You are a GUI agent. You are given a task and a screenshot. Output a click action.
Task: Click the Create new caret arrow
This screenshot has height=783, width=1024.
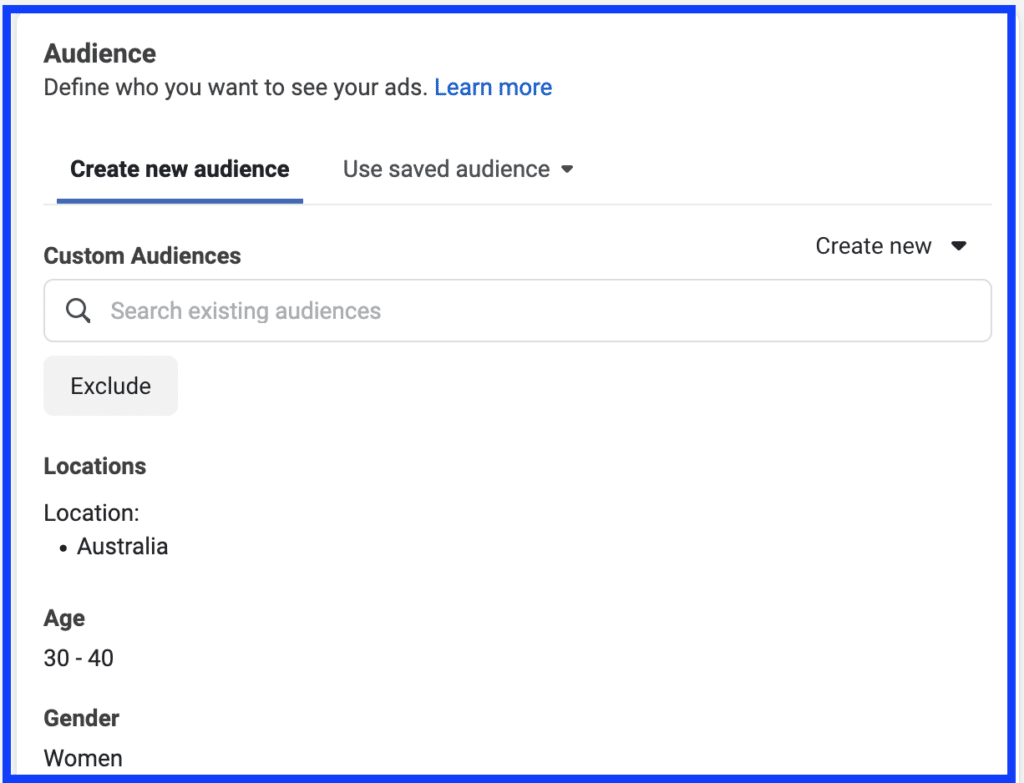pyautogui.click(x=958, y=246)
